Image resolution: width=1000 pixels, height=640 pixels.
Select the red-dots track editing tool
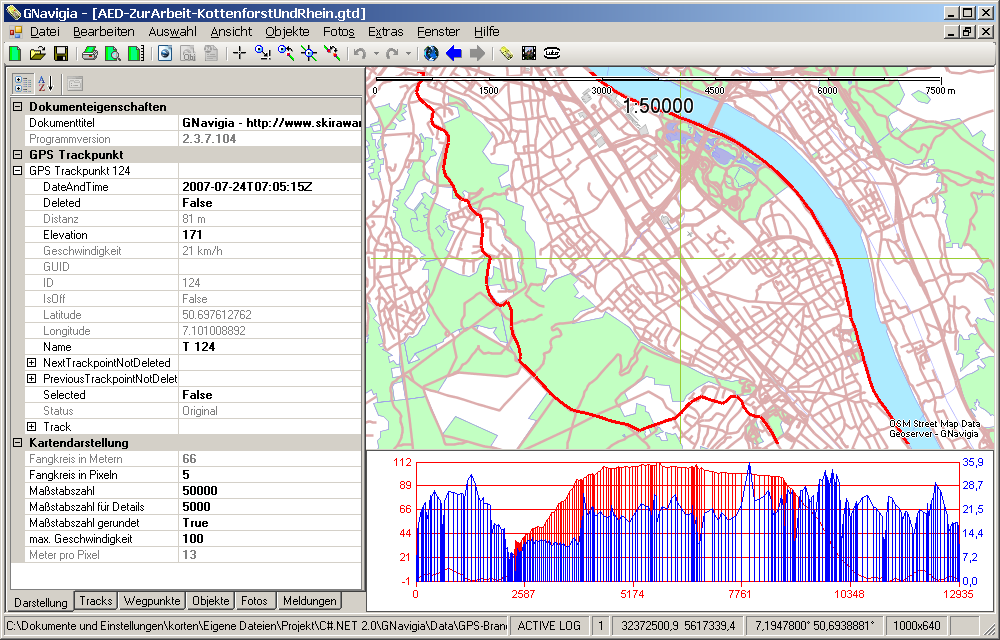[x=332, y=54]
